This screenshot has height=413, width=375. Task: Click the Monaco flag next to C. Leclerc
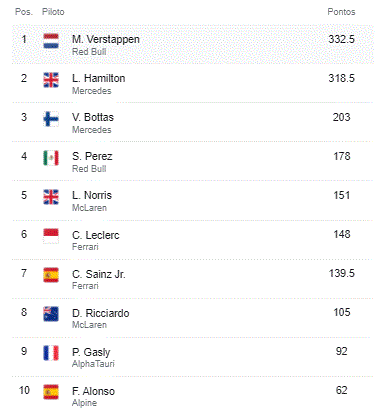[51, 236]
